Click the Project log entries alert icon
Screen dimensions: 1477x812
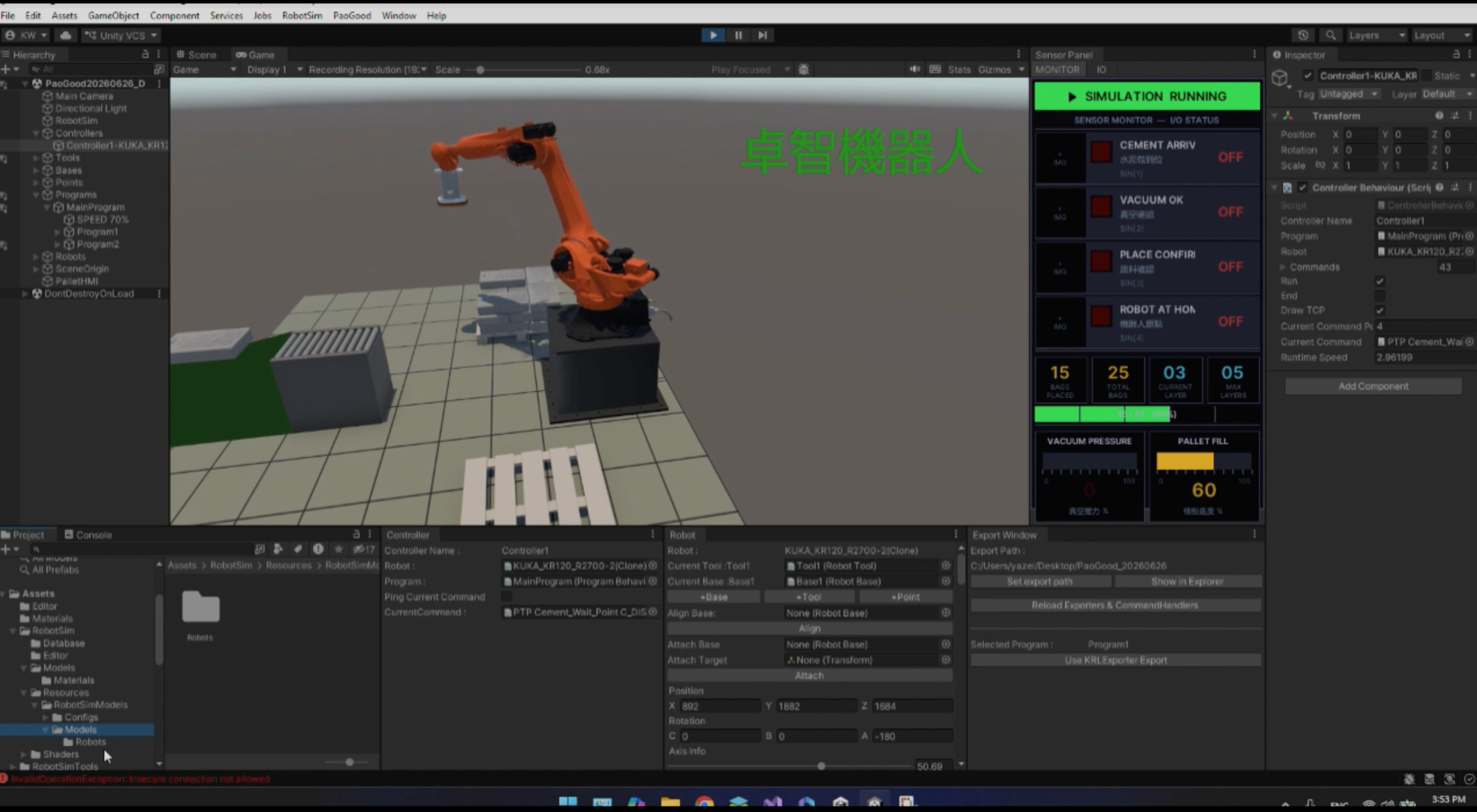[x=318, y=549]
